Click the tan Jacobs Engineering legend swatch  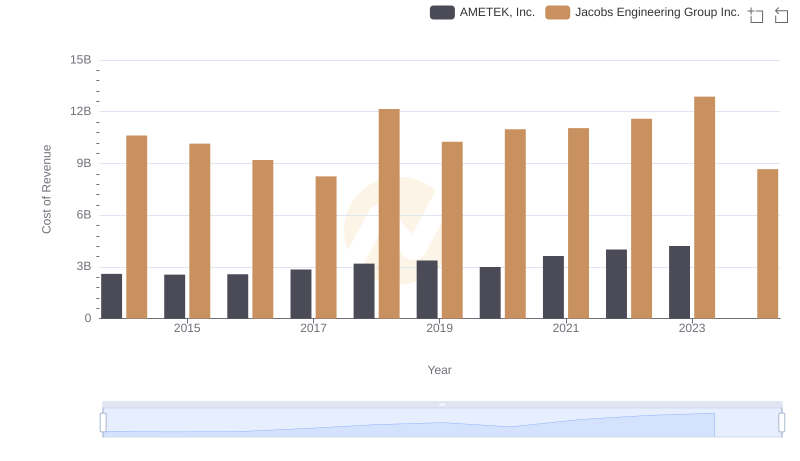pos(558,12)
